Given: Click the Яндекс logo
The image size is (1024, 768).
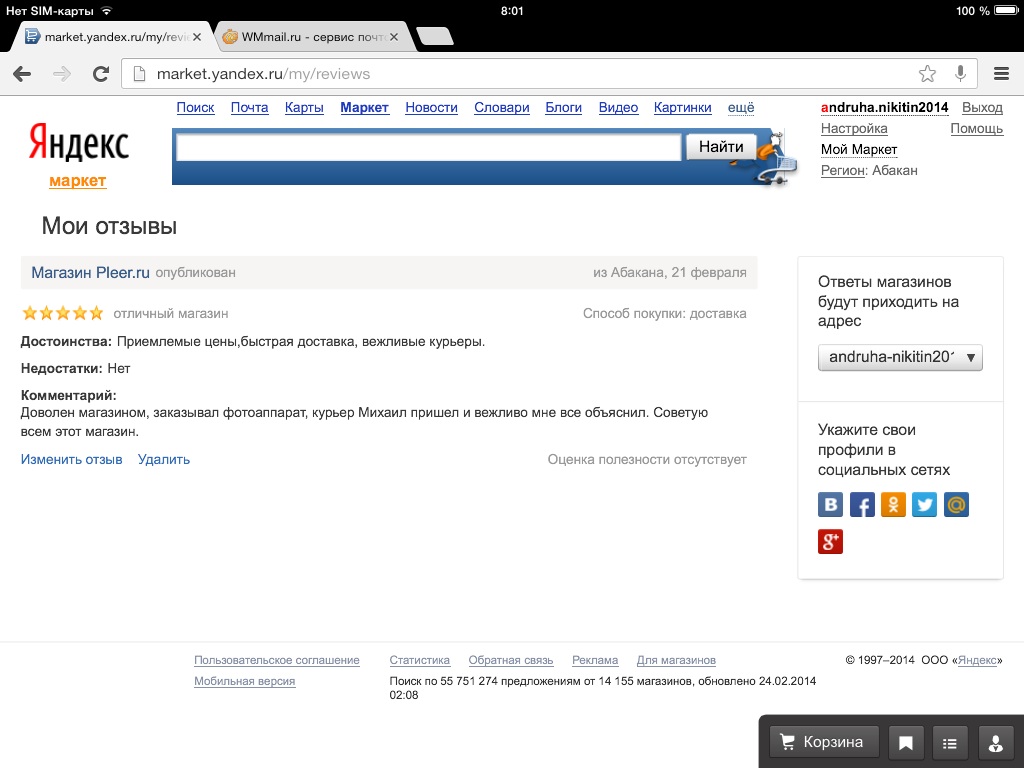Looking at the screenshot, I should click(78, 142).
